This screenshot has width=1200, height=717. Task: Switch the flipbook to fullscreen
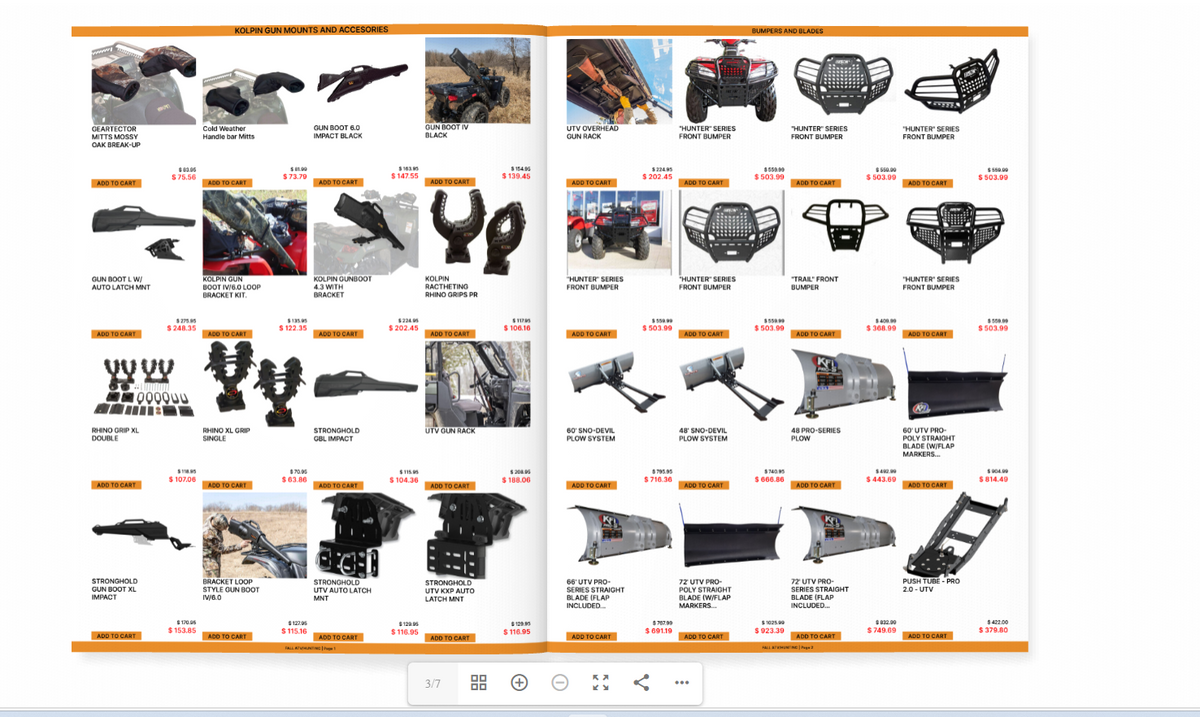(x=601, y=683)
